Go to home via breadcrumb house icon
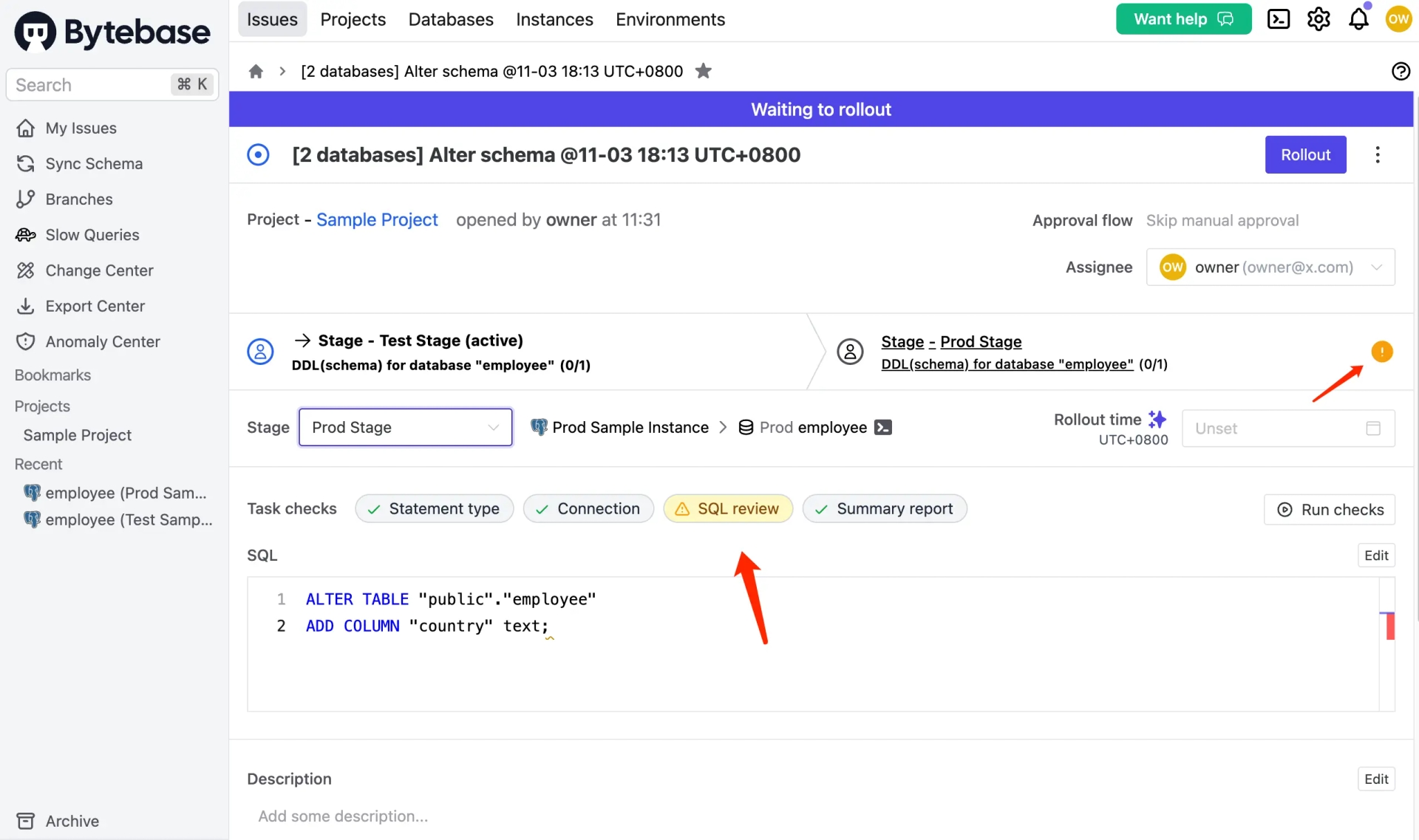This screenshot has height=840, width=1419. [x=256, y=71]
